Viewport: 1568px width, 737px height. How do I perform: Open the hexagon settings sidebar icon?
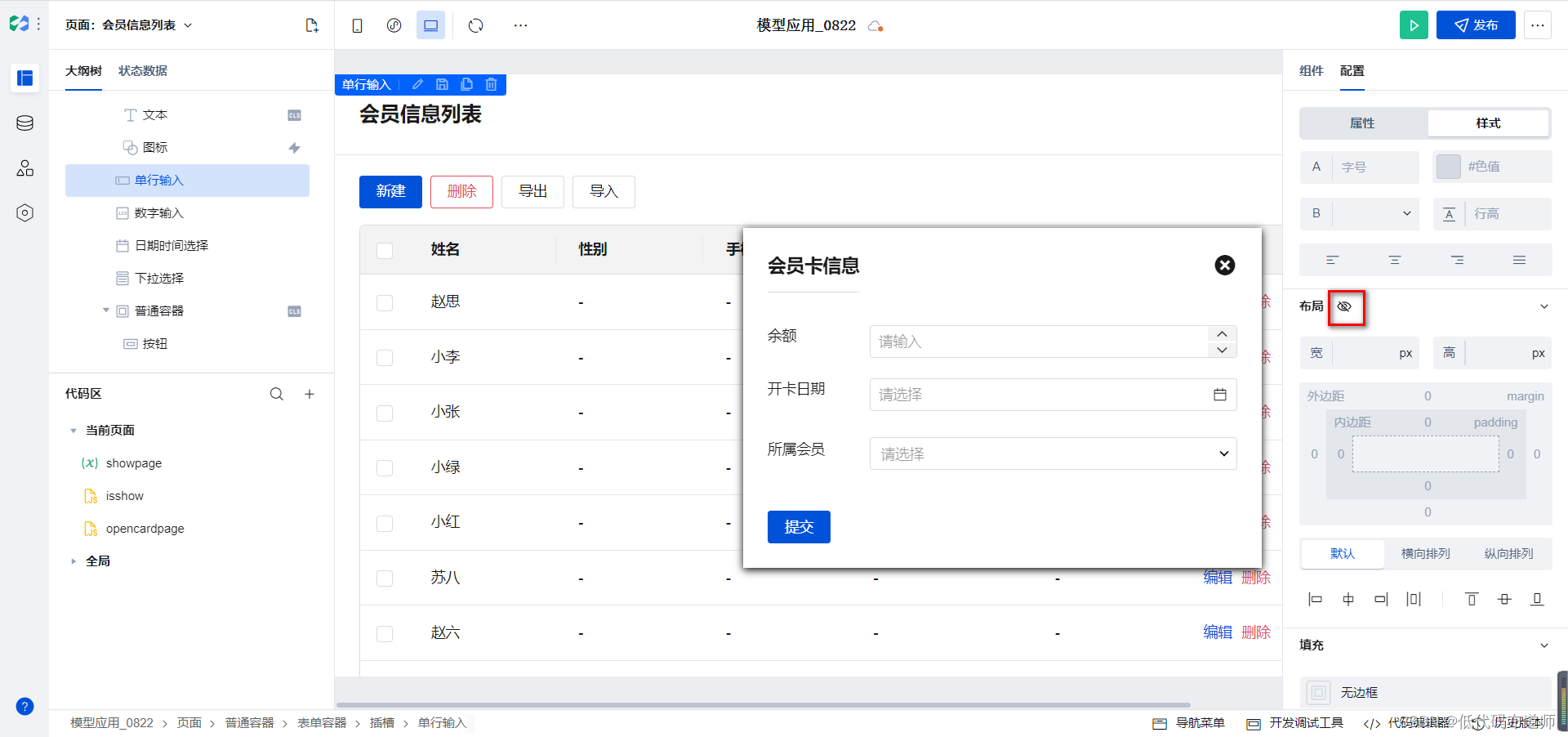pyautogui.click(x=24, y=213)
